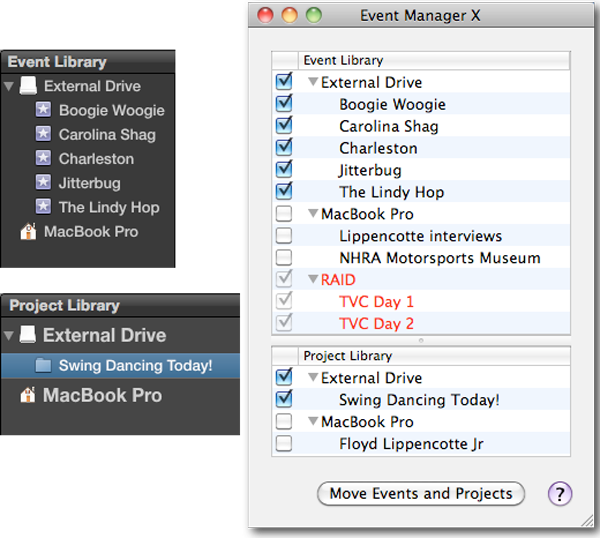Click External Drive disk icon in Event Library panel
This screenshot has width=600, height=538.
(28, 85)
